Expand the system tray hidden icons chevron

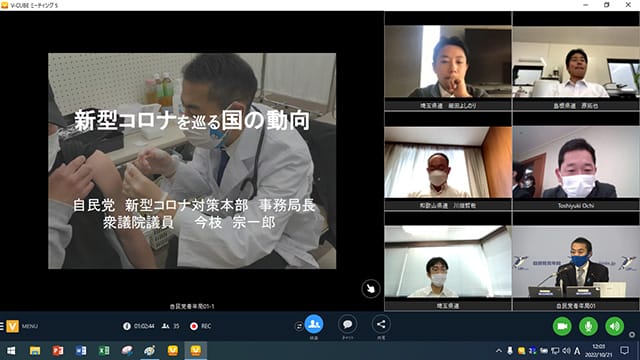pos(499,350)
